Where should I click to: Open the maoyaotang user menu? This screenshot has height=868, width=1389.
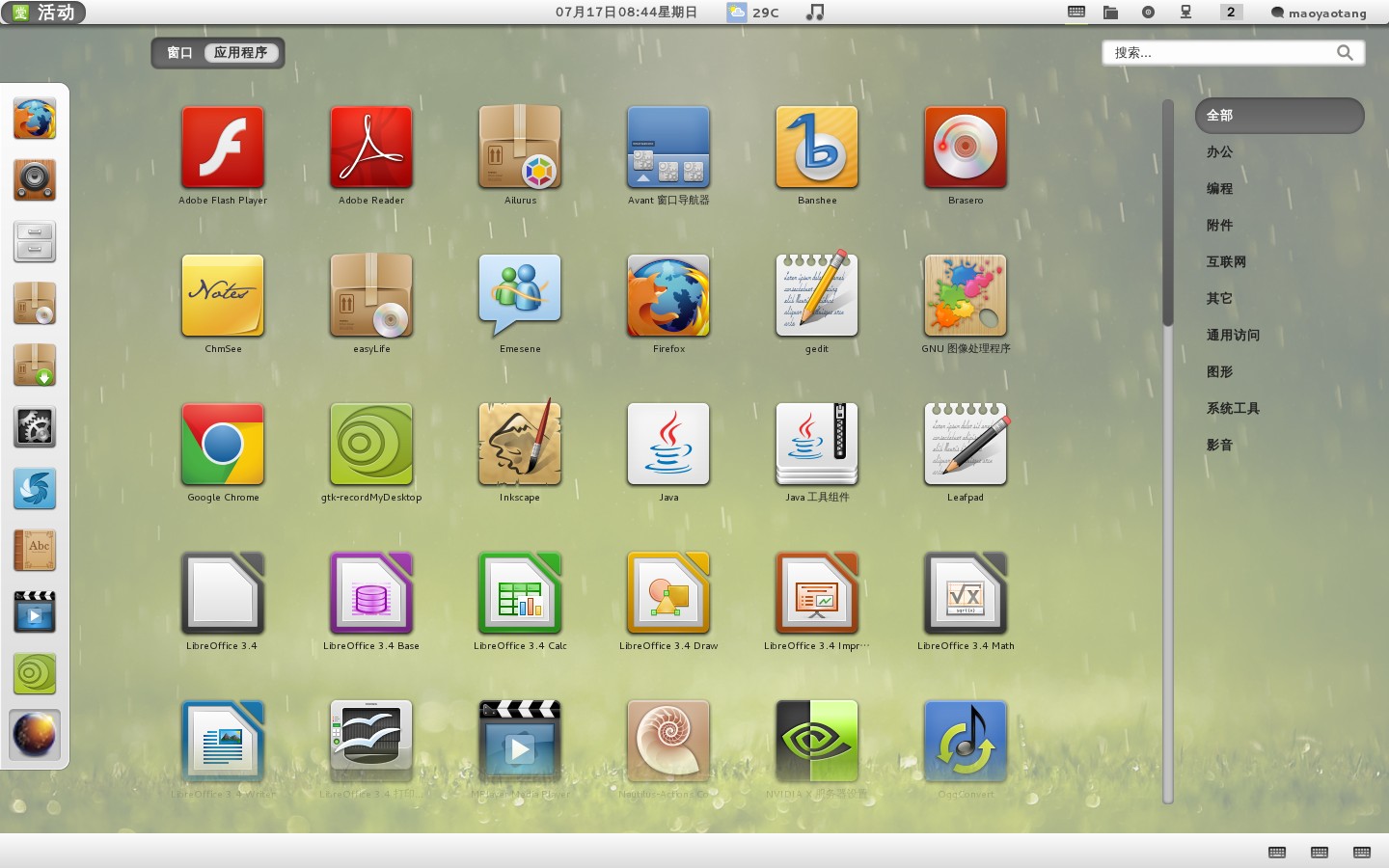[x=1319, y=13]
